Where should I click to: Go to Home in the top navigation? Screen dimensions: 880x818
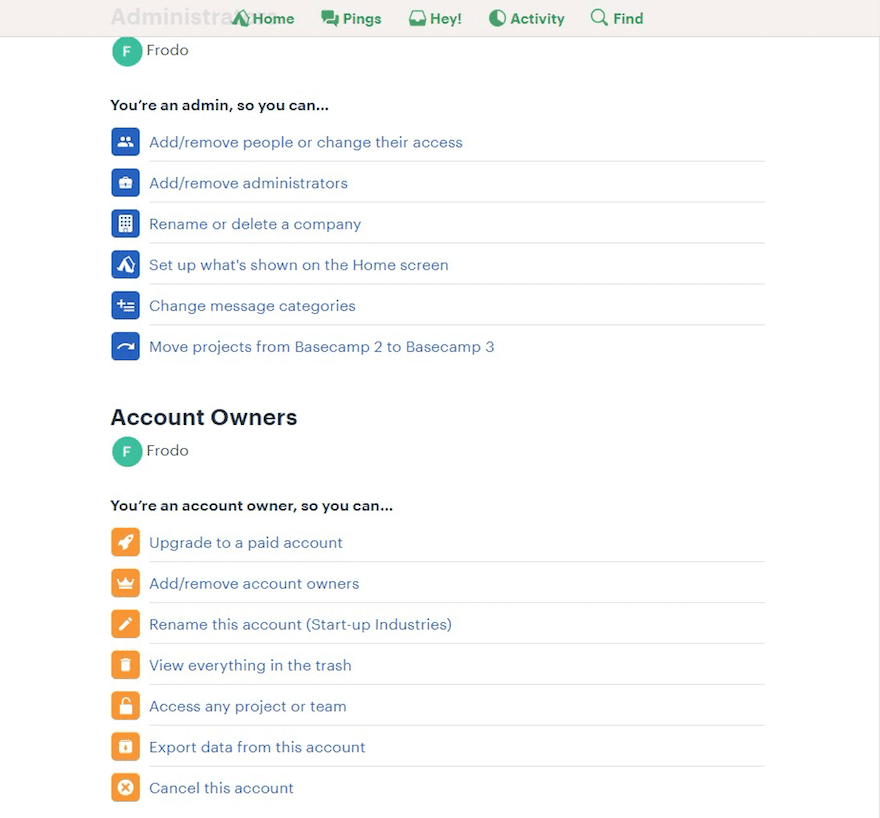click(263, 19)
